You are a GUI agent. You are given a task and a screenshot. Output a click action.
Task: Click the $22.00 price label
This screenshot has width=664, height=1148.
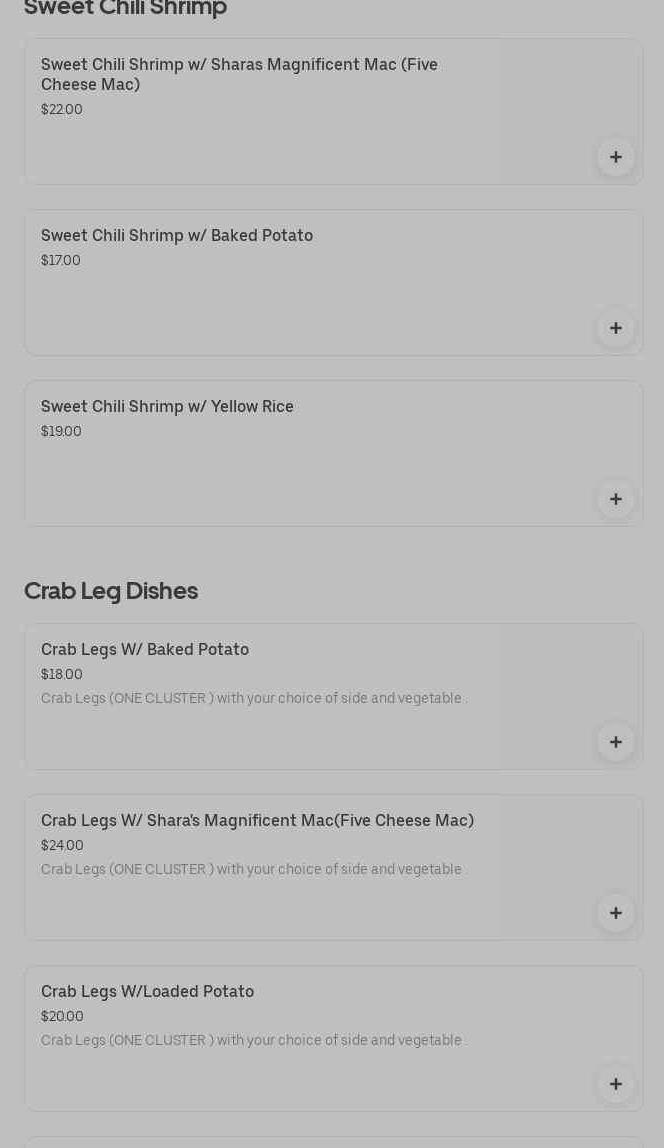pos(62,109)
